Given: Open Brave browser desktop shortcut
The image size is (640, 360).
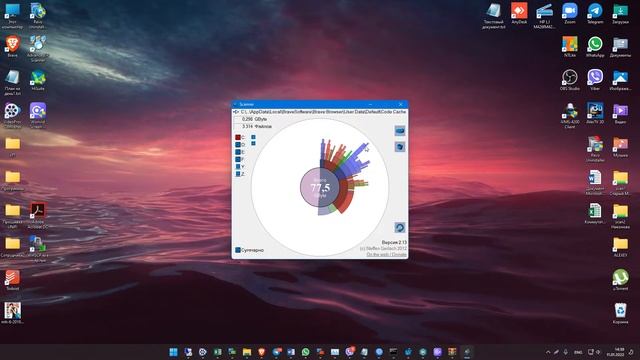Looking at the screenshot, I should [12, 47].
